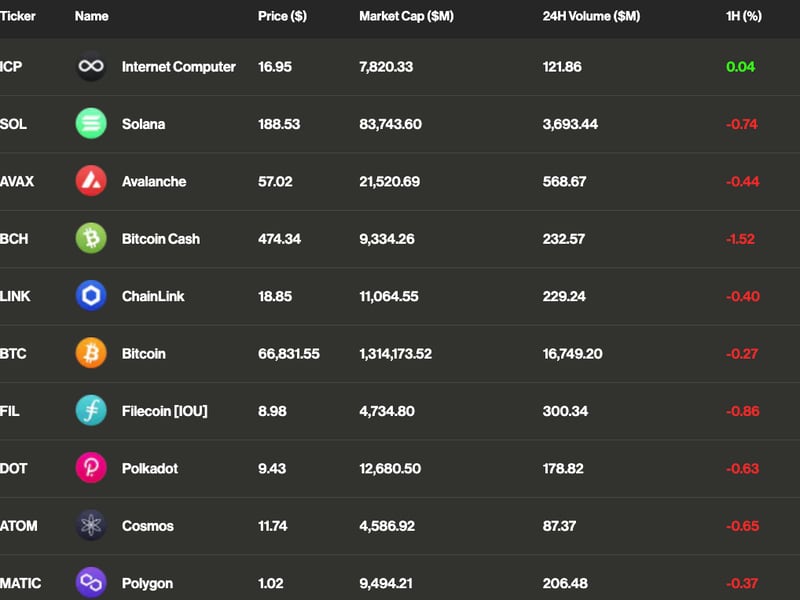Click the Internet Computer infinity logo icon
This screenshot has height=600, width=800.
pos(92,66)
